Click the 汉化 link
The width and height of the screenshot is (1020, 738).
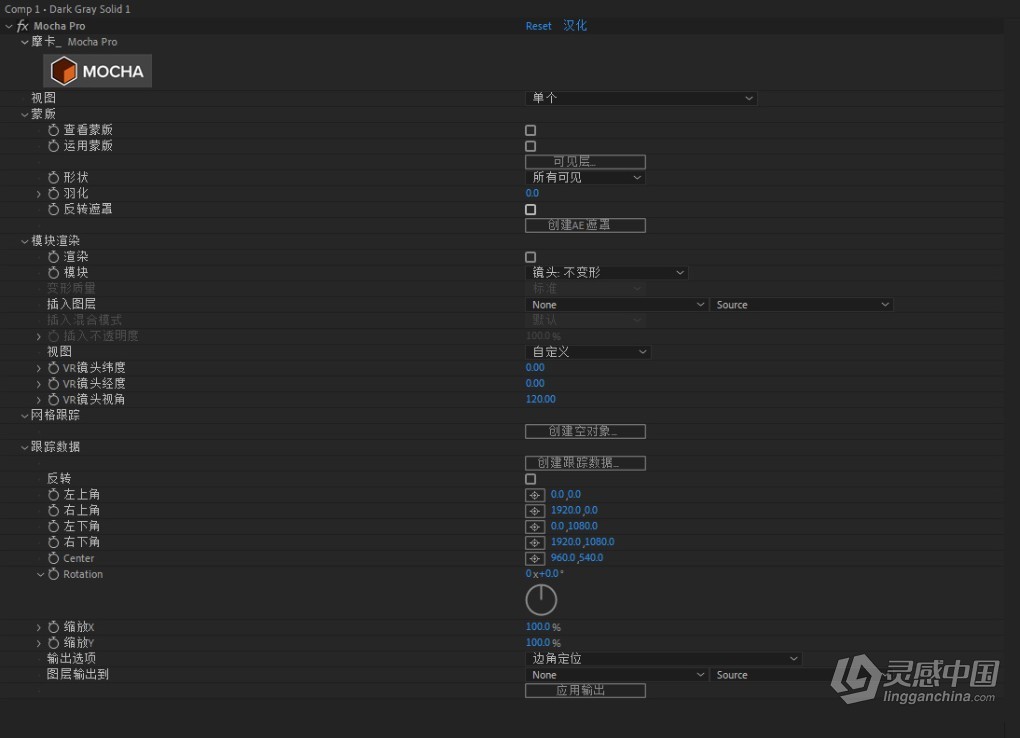click(575, 25)
